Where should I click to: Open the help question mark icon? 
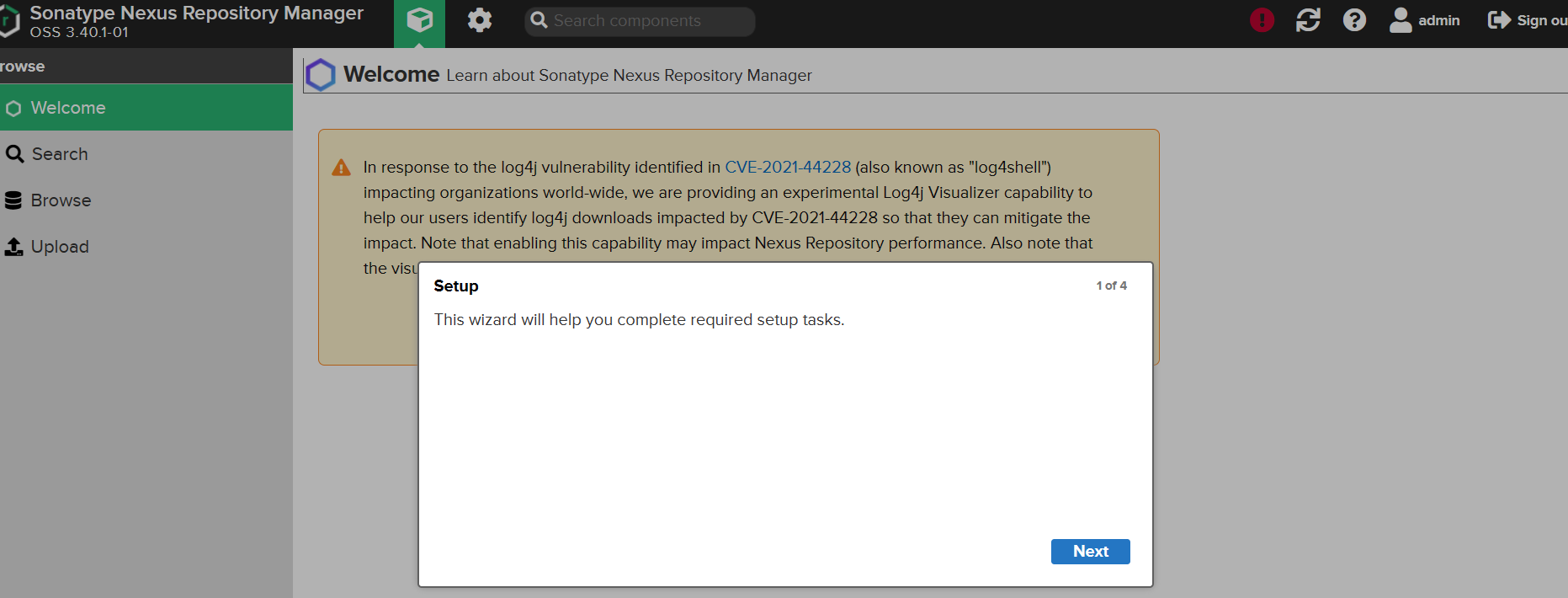click(1354, 20)
